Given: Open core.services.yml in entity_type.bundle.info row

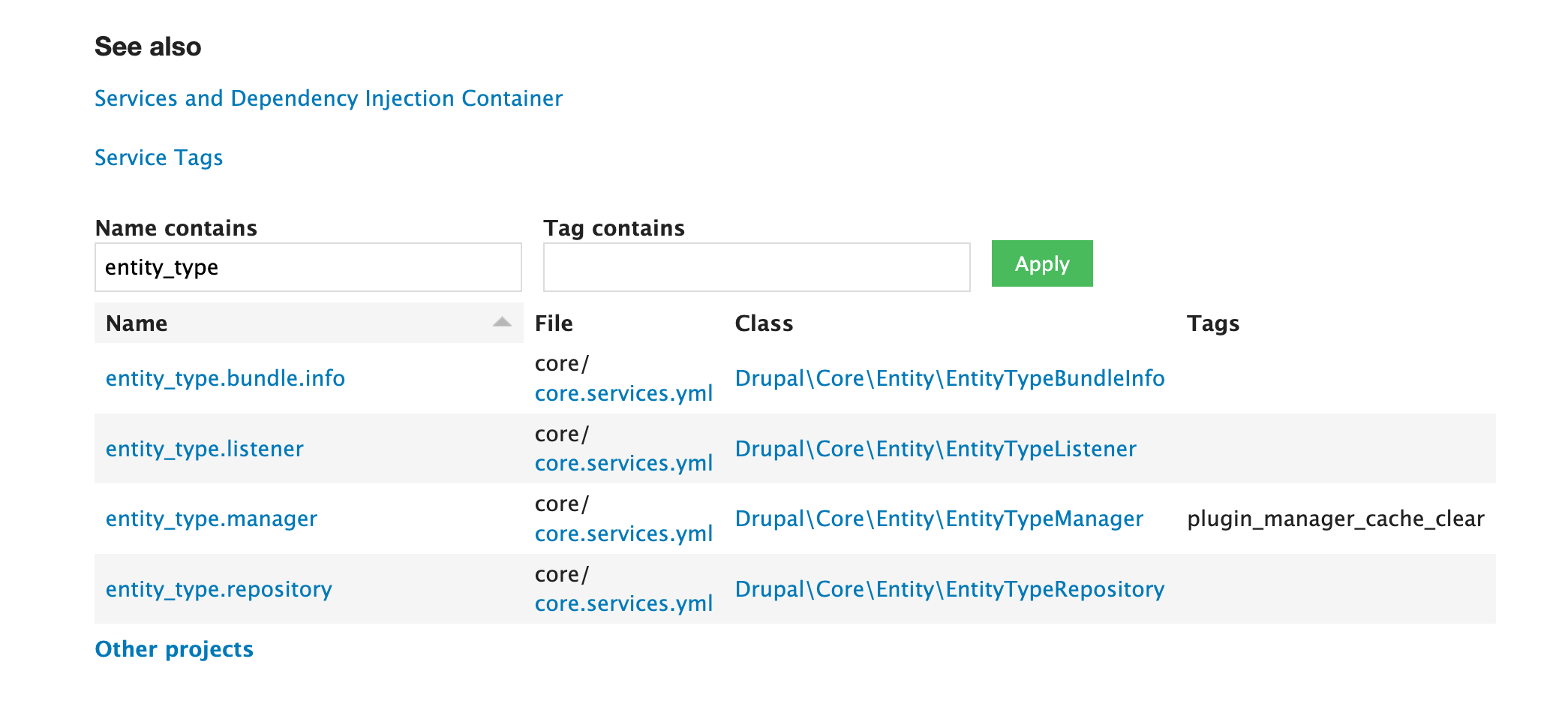Looking at the screenshot, I should [623, 393].
